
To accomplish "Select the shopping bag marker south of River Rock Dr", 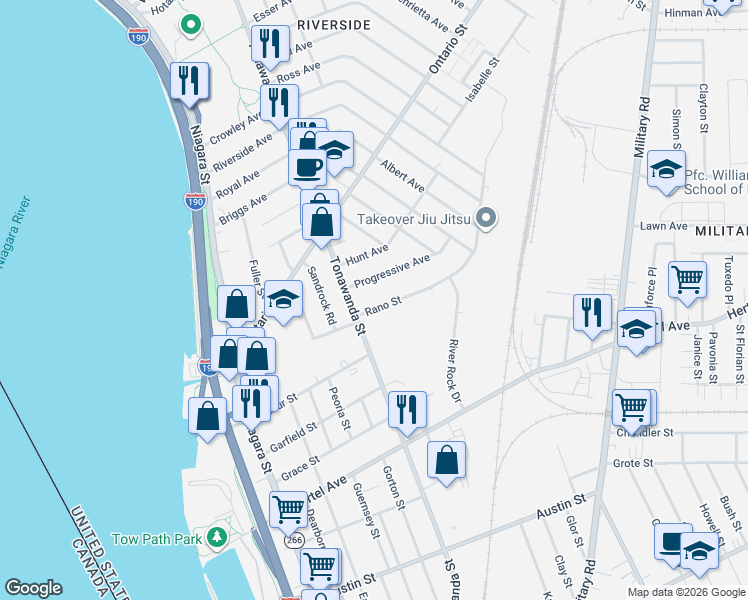I will tap(447, 461).
